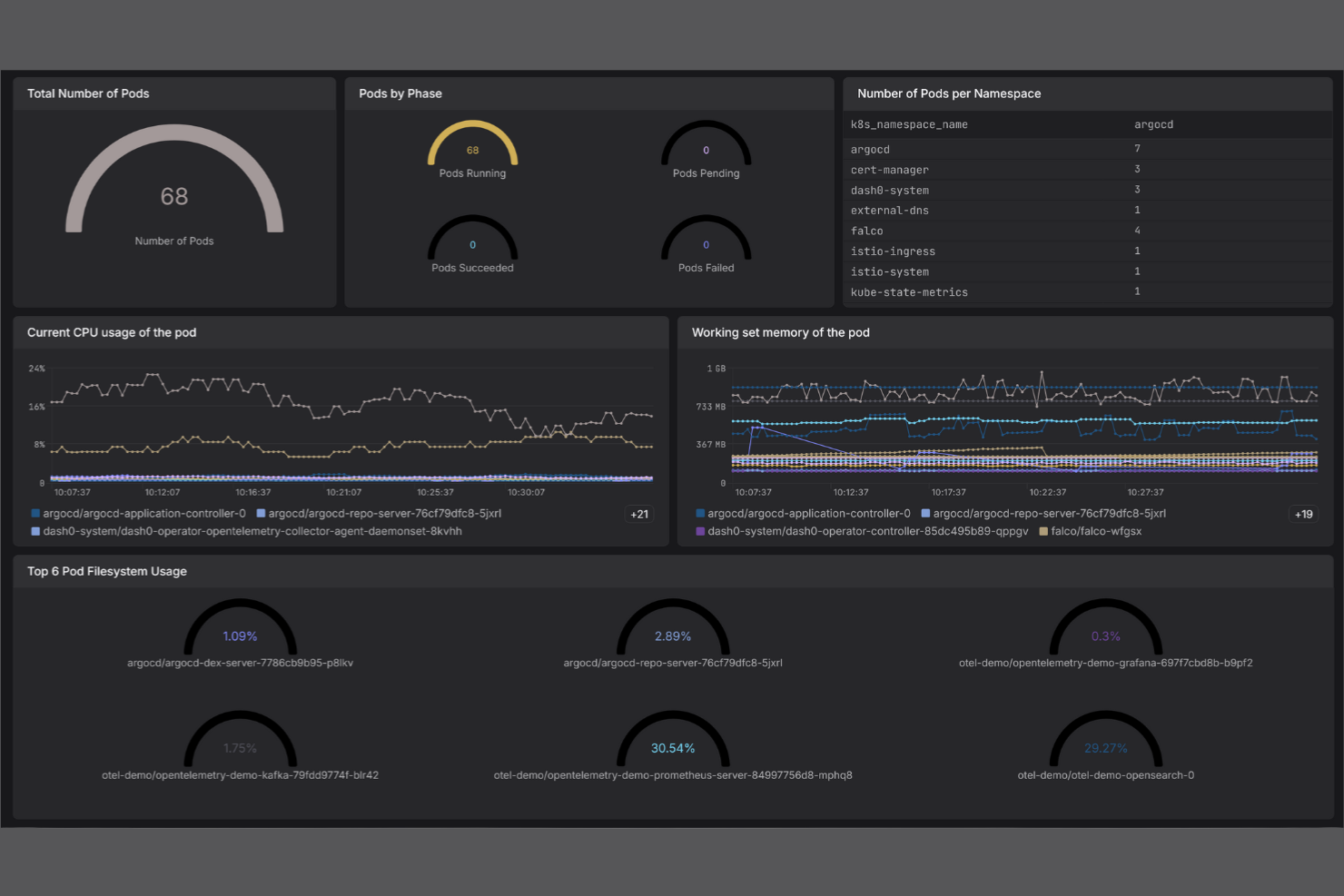Click the cert-manager namespace entry
The image size is (1344, 896).
[890, 169]
